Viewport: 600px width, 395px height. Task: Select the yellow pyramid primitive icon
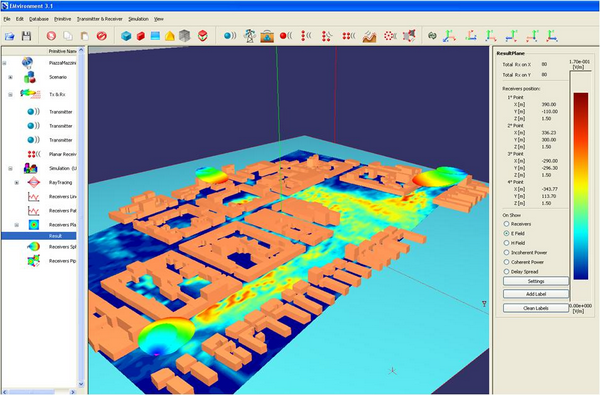pyautogui.click(x=170, y=36)
